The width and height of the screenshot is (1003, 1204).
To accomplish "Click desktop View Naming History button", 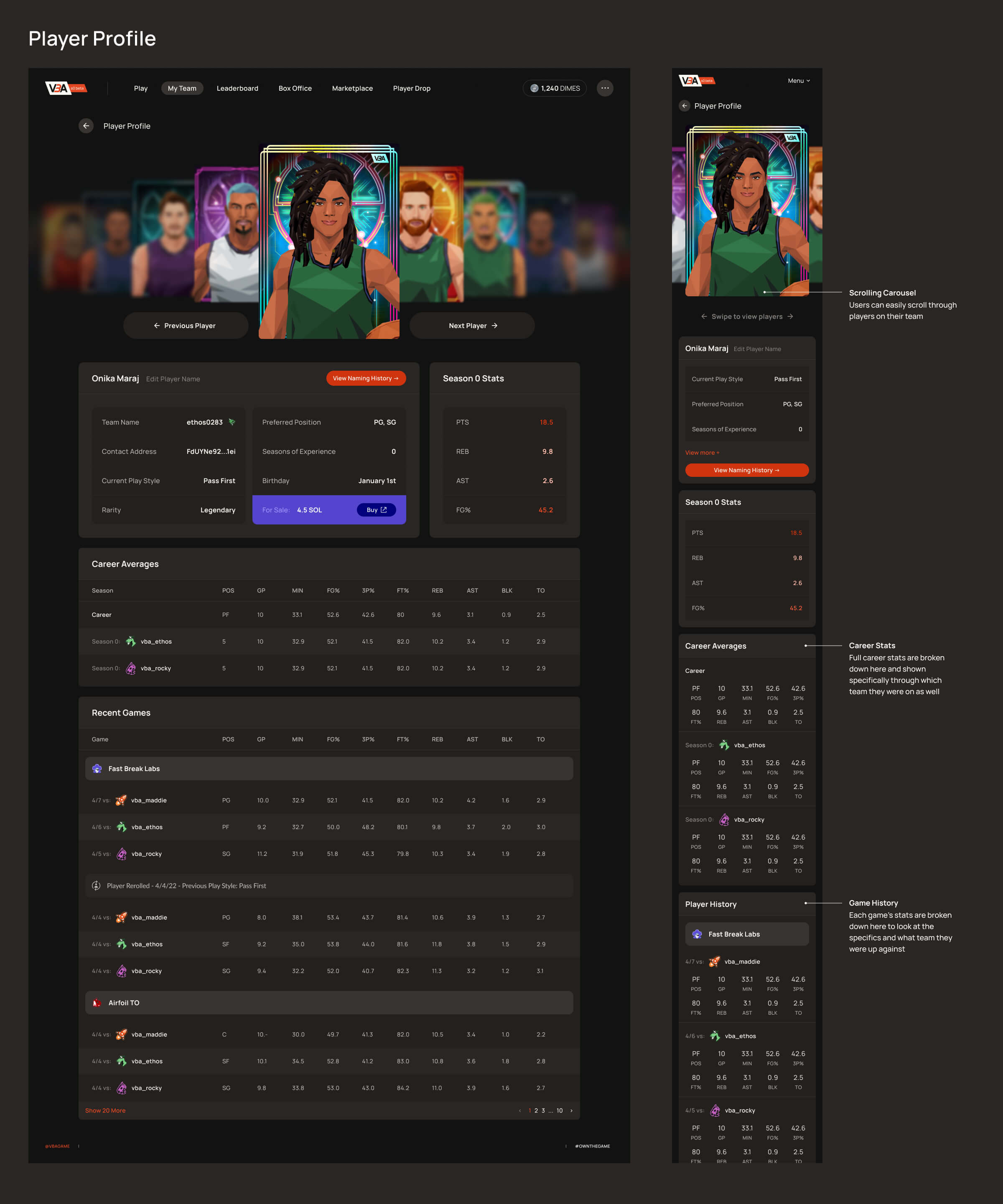I will pos(366,378).
